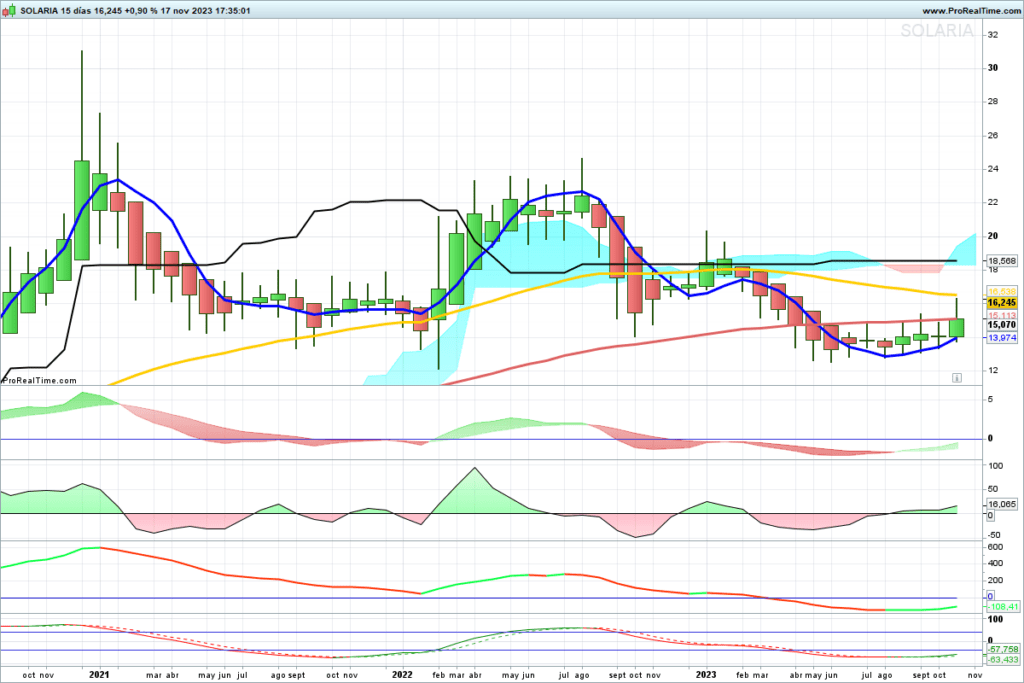Click the 15,070 price label on axis
The height and width of the screenshot is (683, 1024).
pos(1001,325)
